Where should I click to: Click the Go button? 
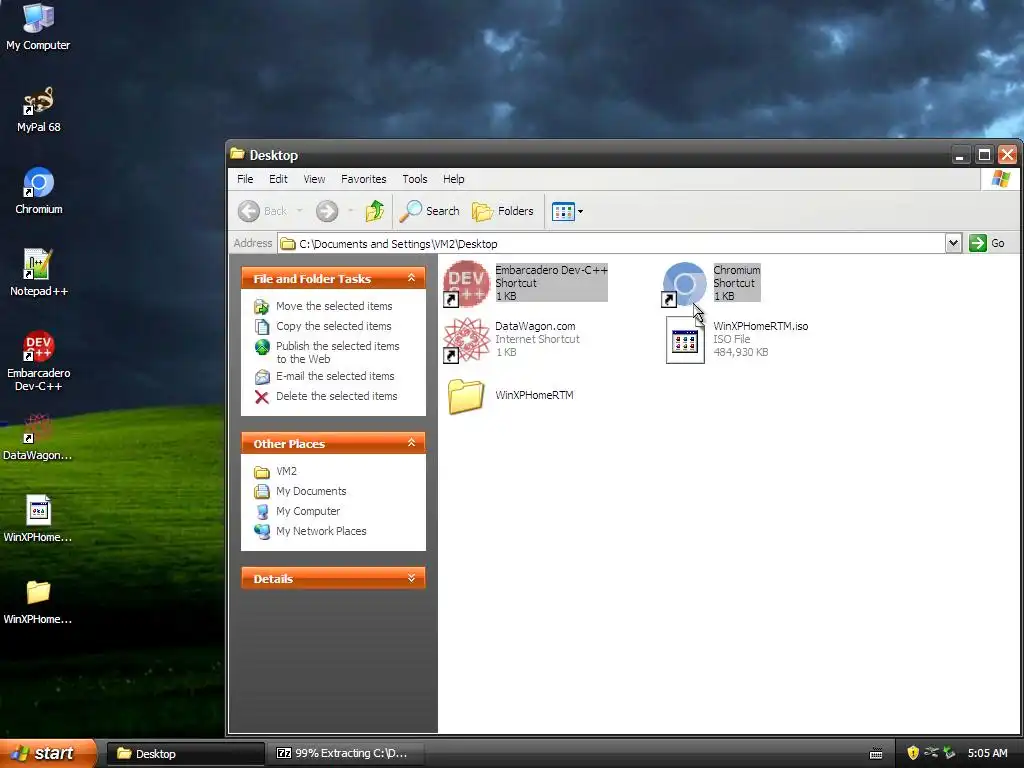[987, 243]
